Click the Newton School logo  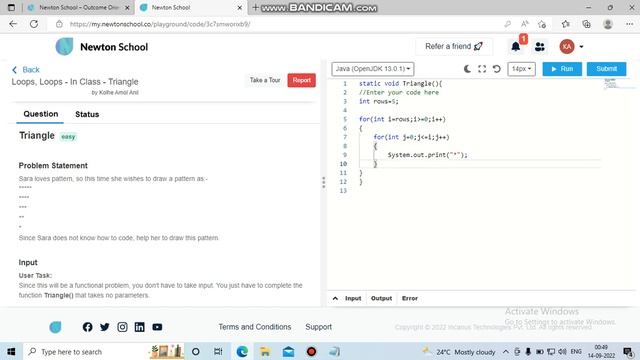click(x=102, y=47)
